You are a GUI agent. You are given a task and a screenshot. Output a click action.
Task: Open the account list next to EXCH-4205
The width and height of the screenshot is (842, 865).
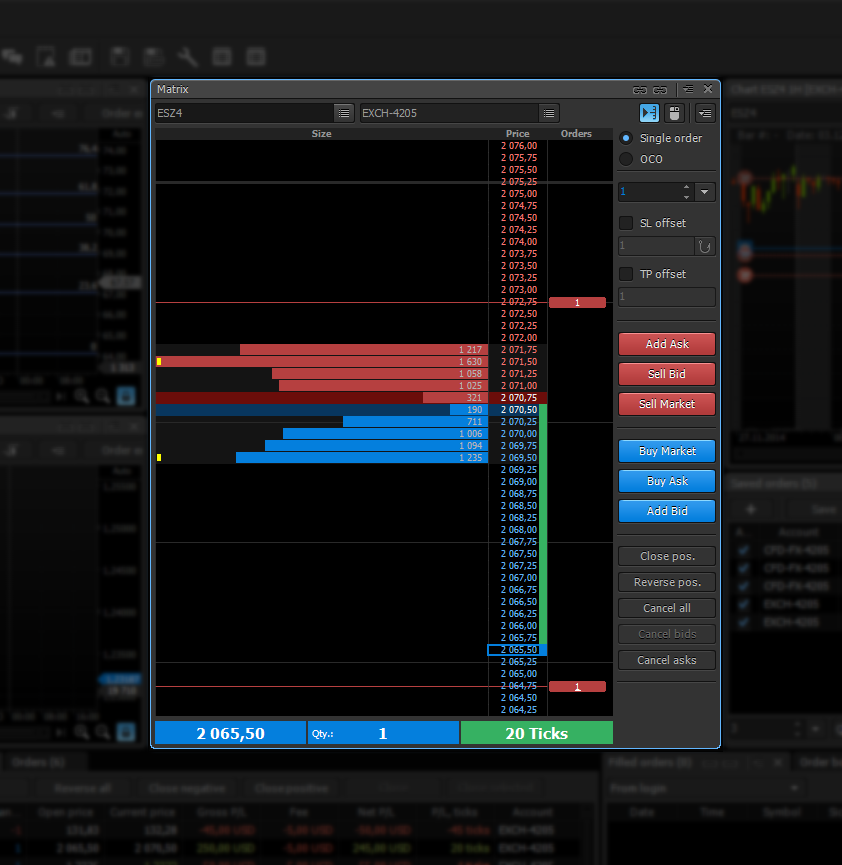coord(548,113)
